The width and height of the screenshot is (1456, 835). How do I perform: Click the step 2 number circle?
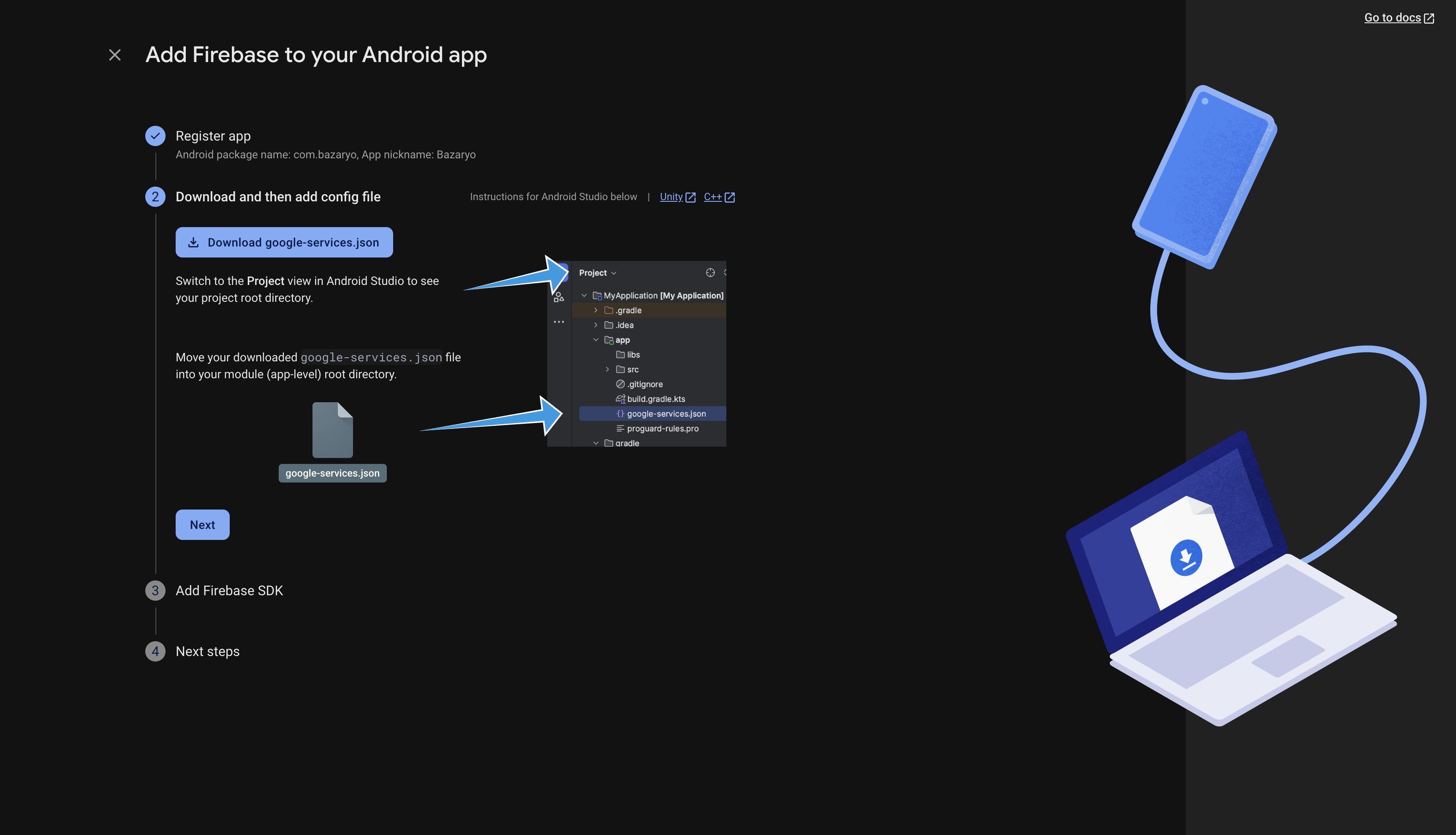[x=155, y=197]
